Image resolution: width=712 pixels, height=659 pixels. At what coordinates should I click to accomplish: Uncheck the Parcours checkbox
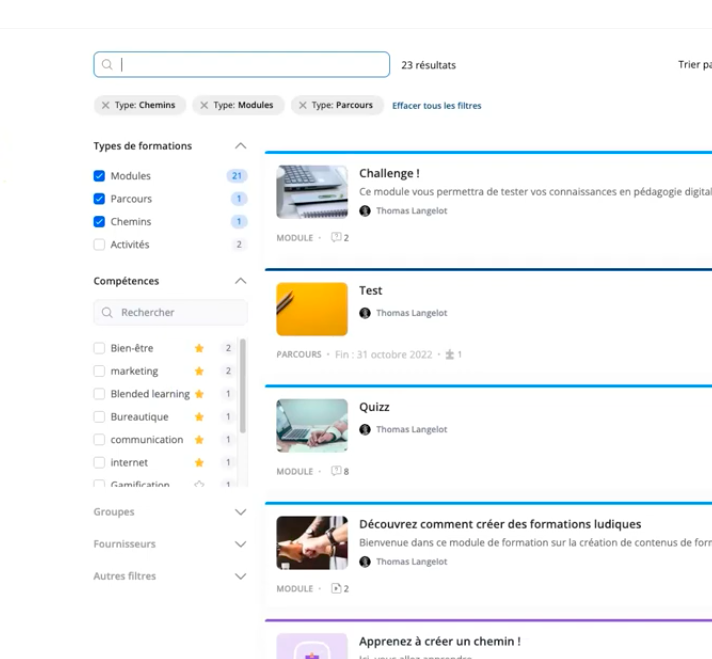[99, 198]
